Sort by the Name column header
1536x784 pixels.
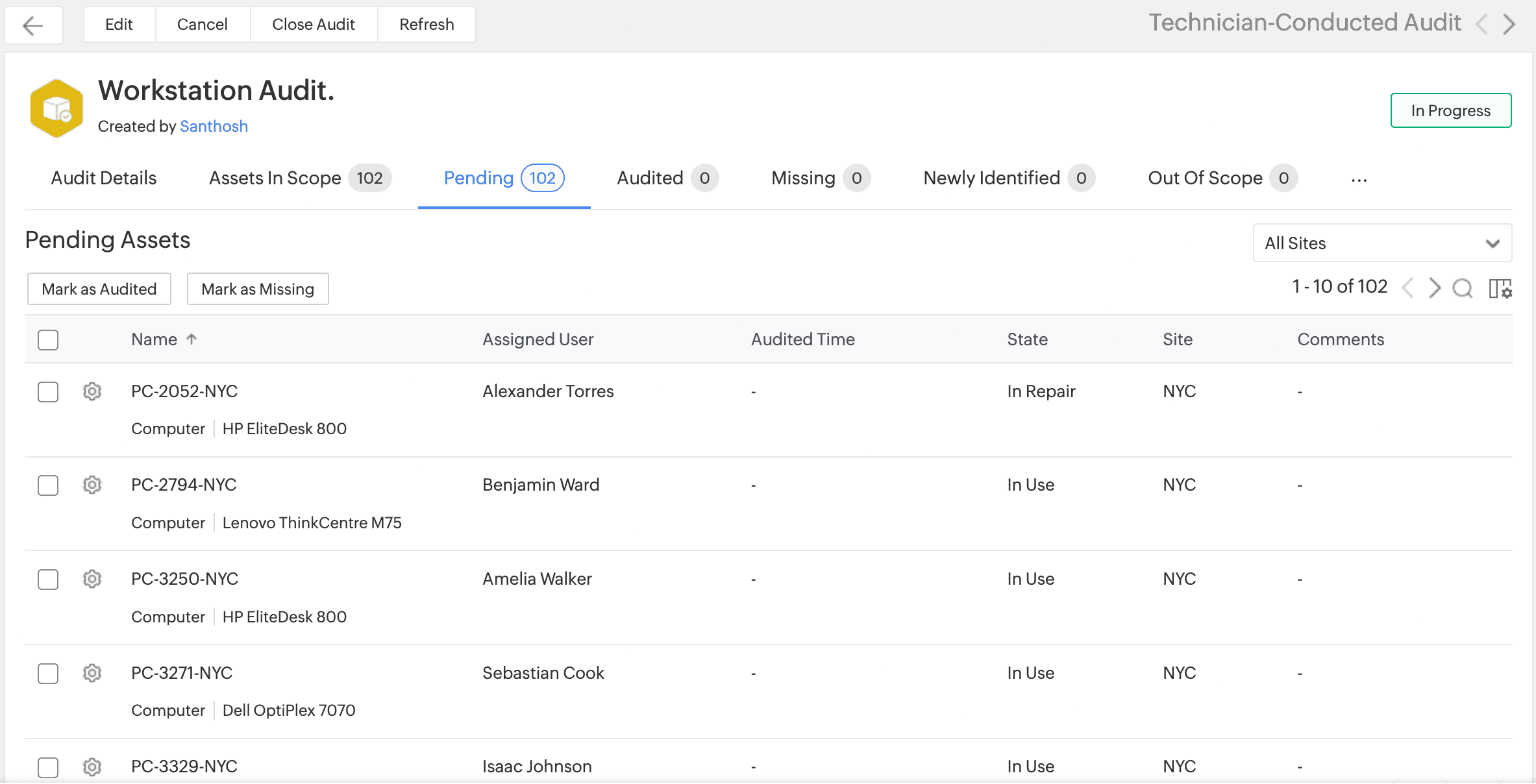(x=155, y=339)
